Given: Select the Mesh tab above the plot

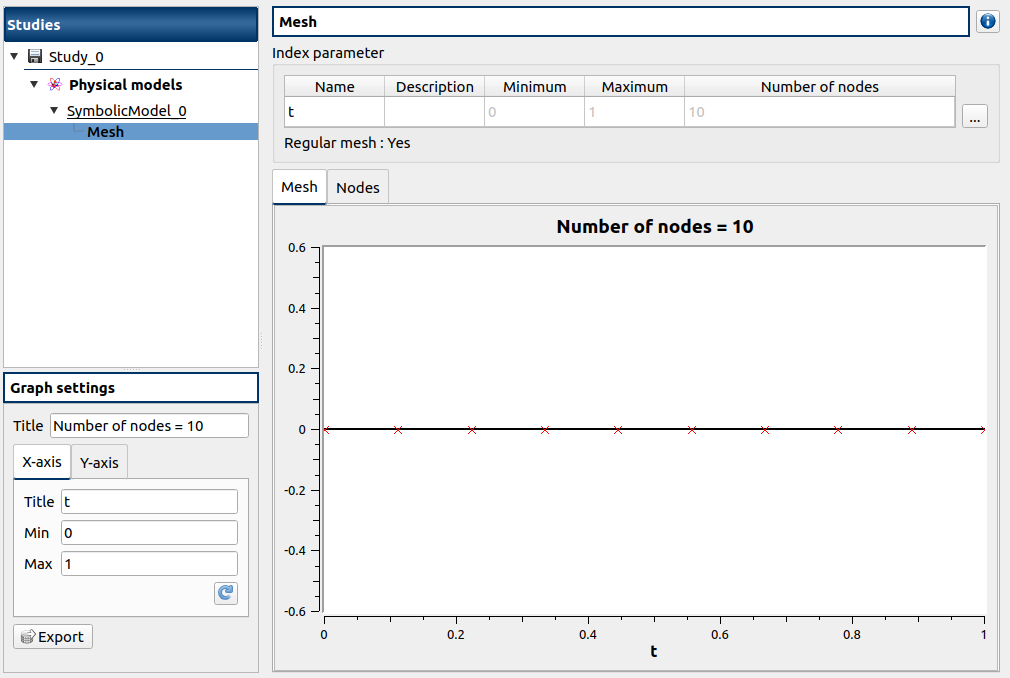Looking at the screenshot, I should pos(299,187).
